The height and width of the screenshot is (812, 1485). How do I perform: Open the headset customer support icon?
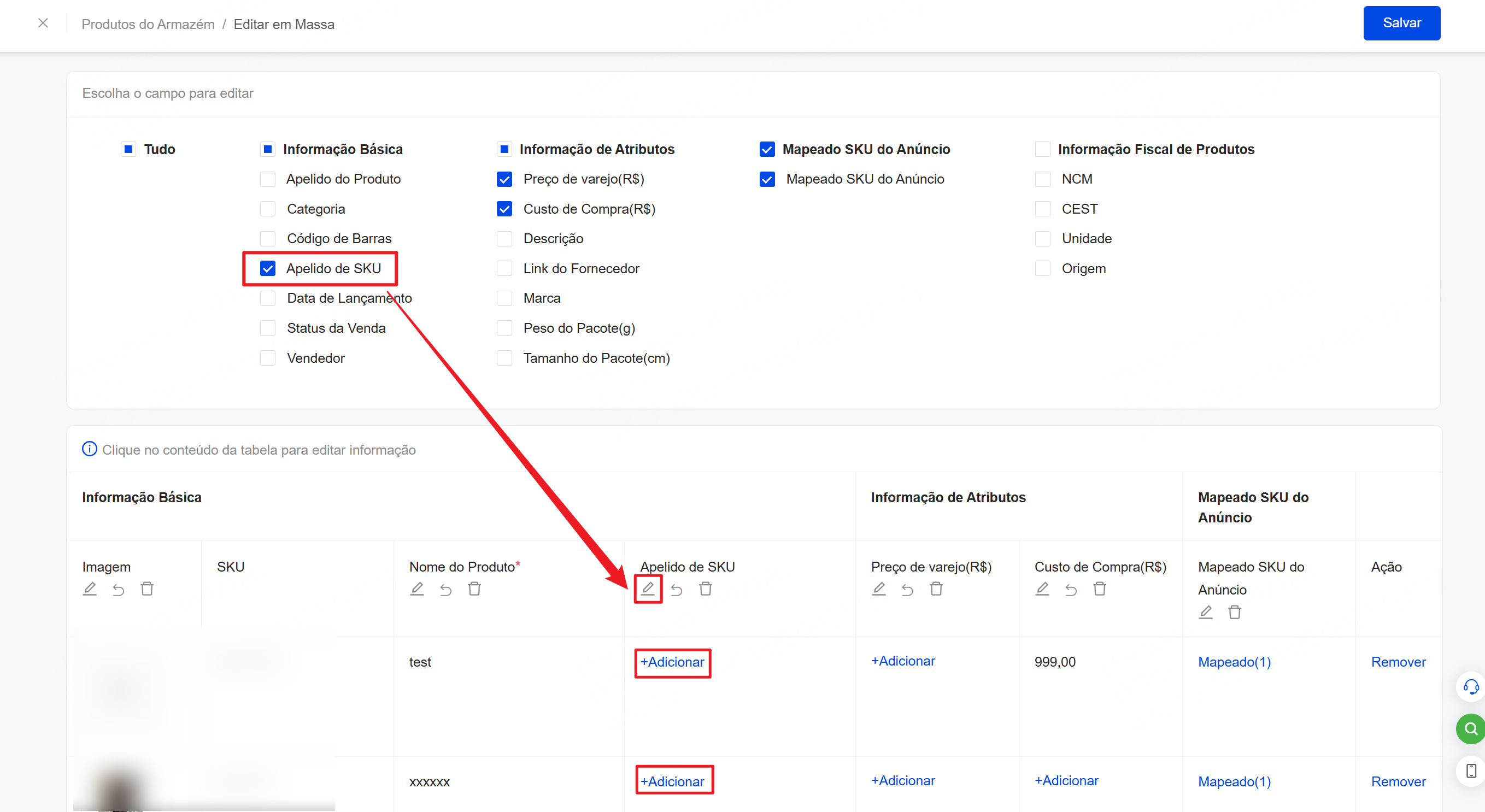[x=1471, y=686]
